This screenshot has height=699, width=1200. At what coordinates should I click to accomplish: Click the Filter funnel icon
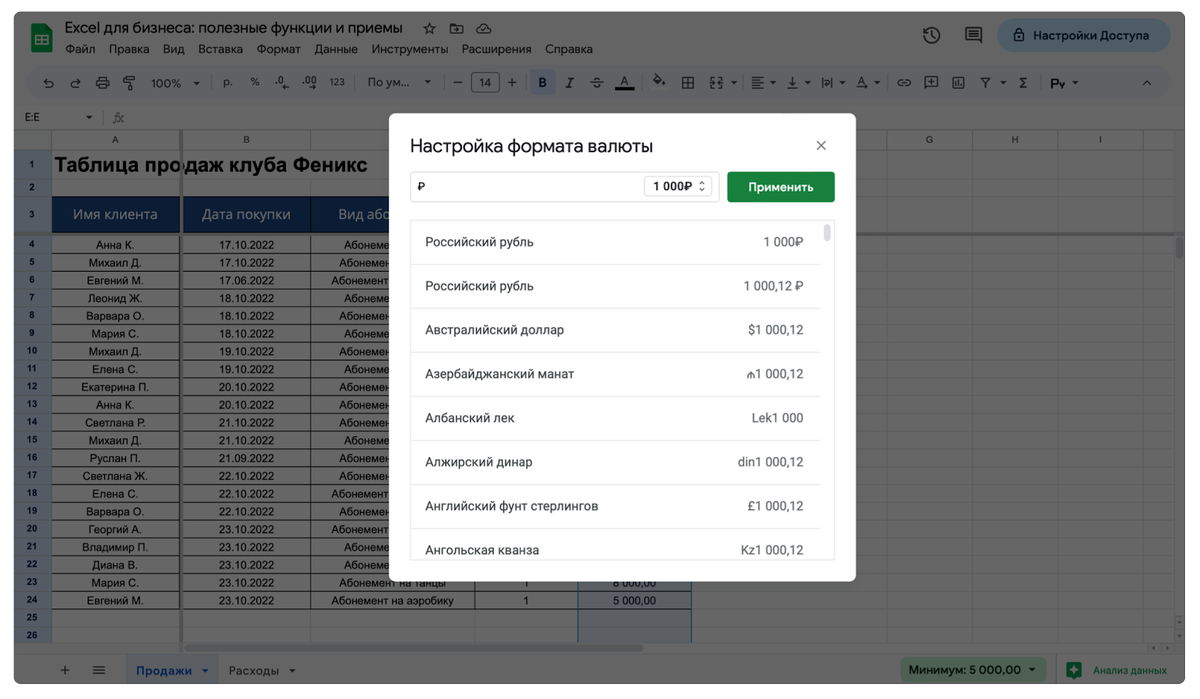pyautogui.click(x=985, y=83)
